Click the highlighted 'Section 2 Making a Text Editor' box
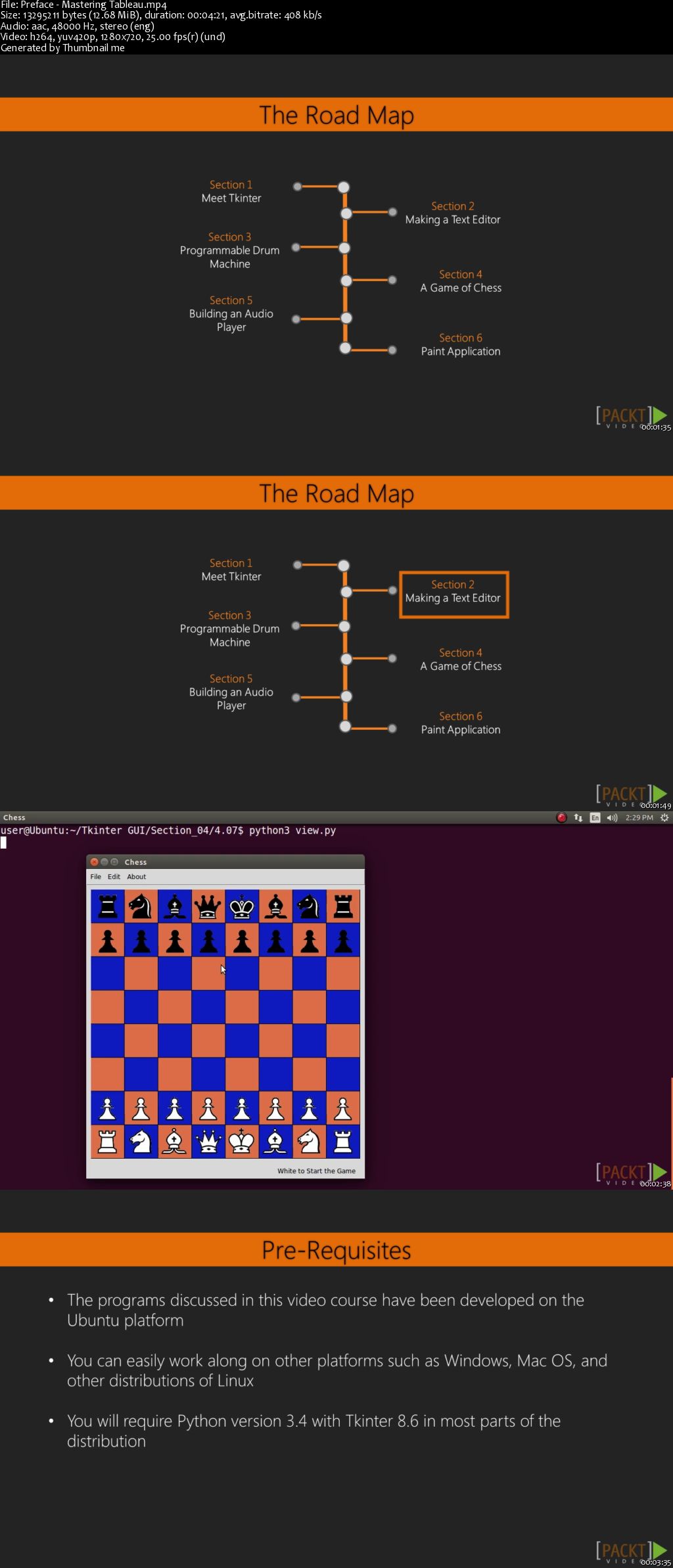This screenshot has height=1568, width=673. pyautogui.click(x=454, y=594)
